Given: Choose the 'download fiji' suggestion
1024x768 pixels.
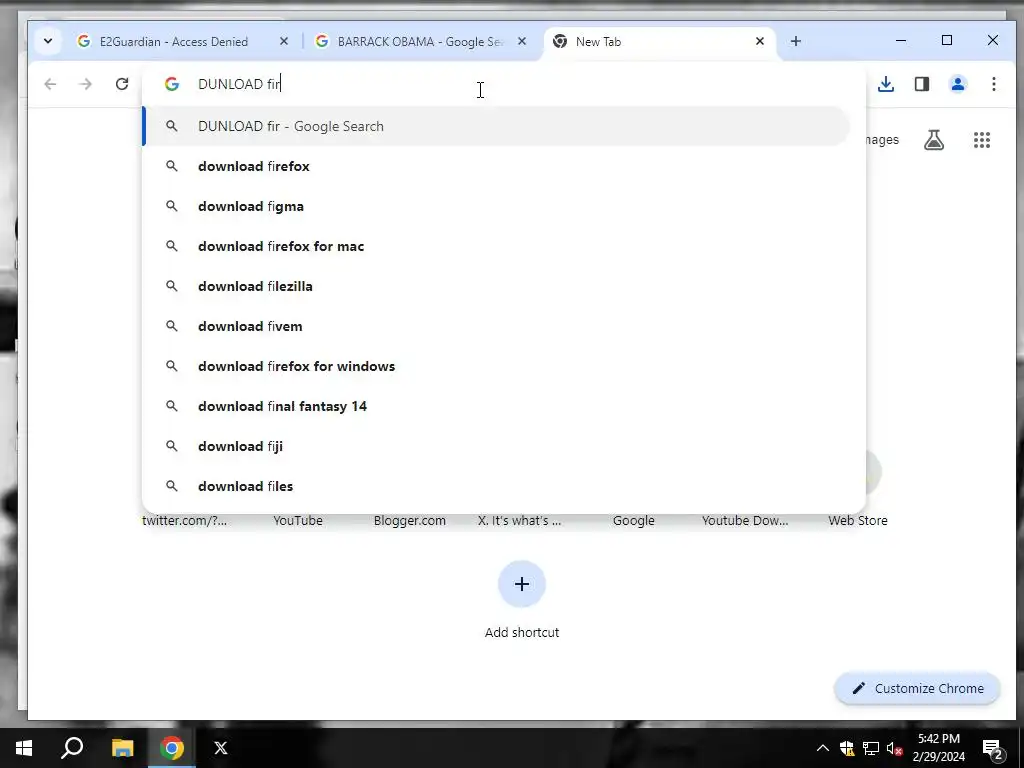Looking at the screenshot, I should tap(496, 446).
